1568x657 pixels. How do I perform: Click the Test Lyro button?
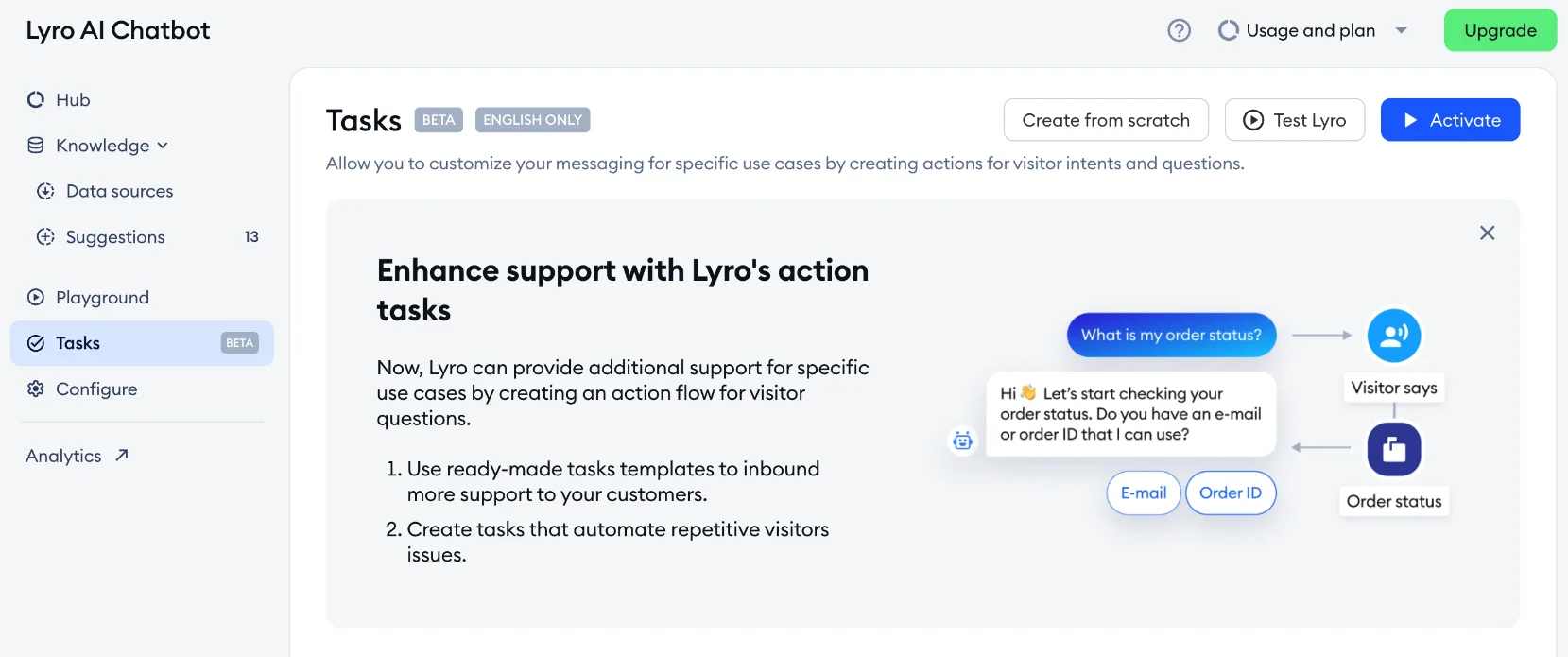tap(1295, 120)
